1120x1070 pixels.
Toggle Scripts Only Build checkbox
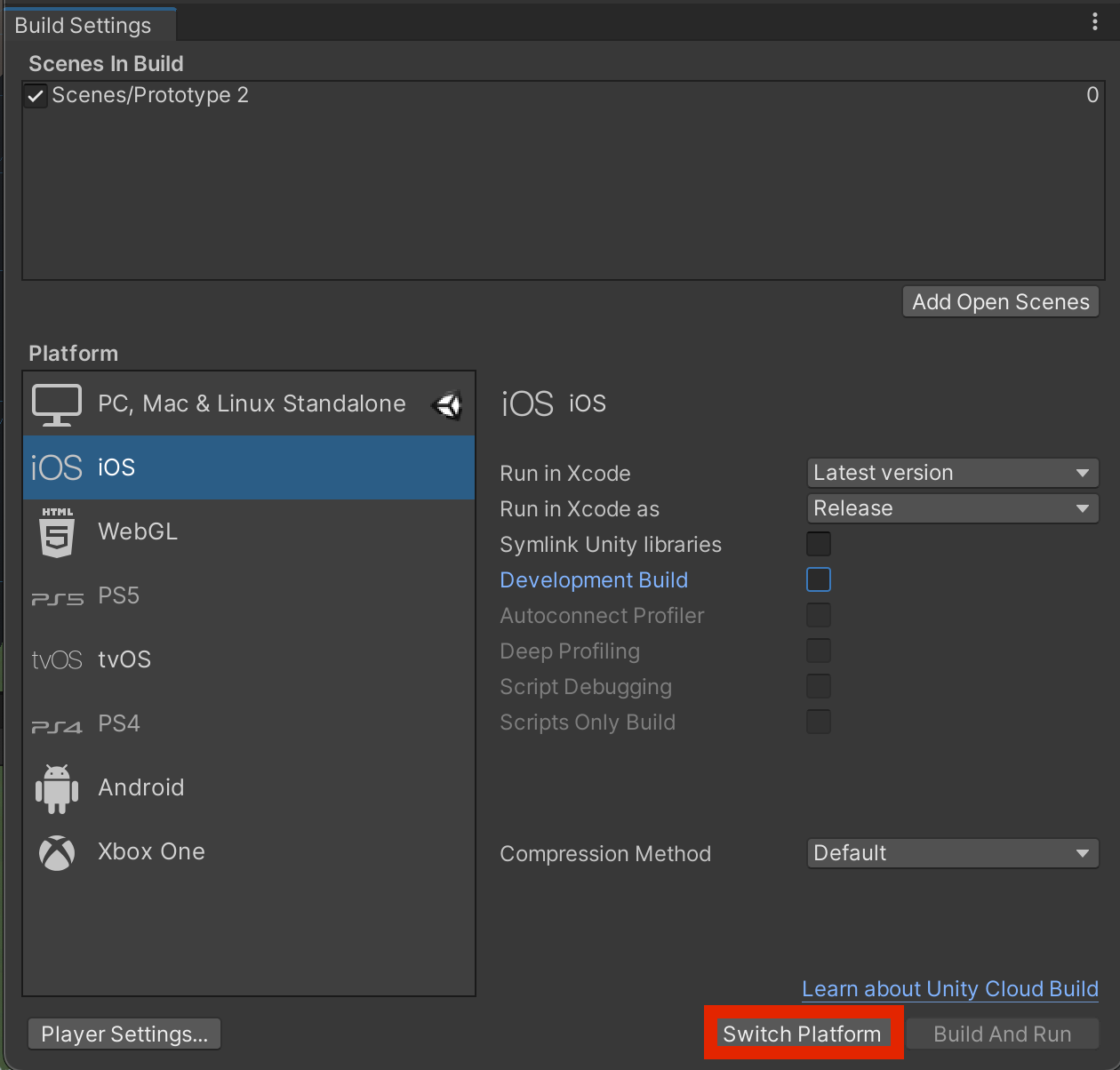click(x=819, y=722)
